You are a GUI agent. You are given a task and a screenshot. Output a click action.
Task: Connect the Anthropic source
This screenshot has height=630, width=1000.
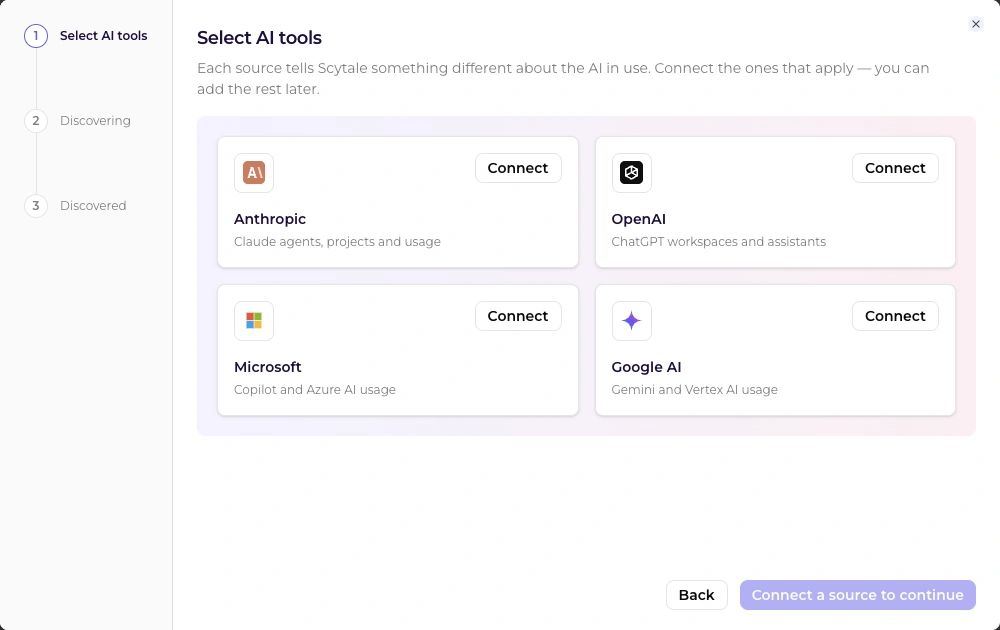(518, 168)
